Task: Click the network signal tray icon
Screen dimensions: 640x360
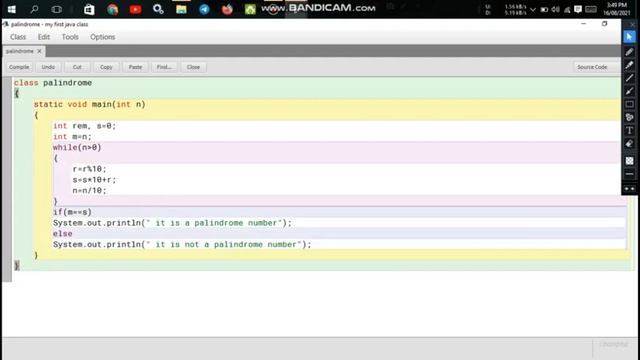Action: [567, 9]
